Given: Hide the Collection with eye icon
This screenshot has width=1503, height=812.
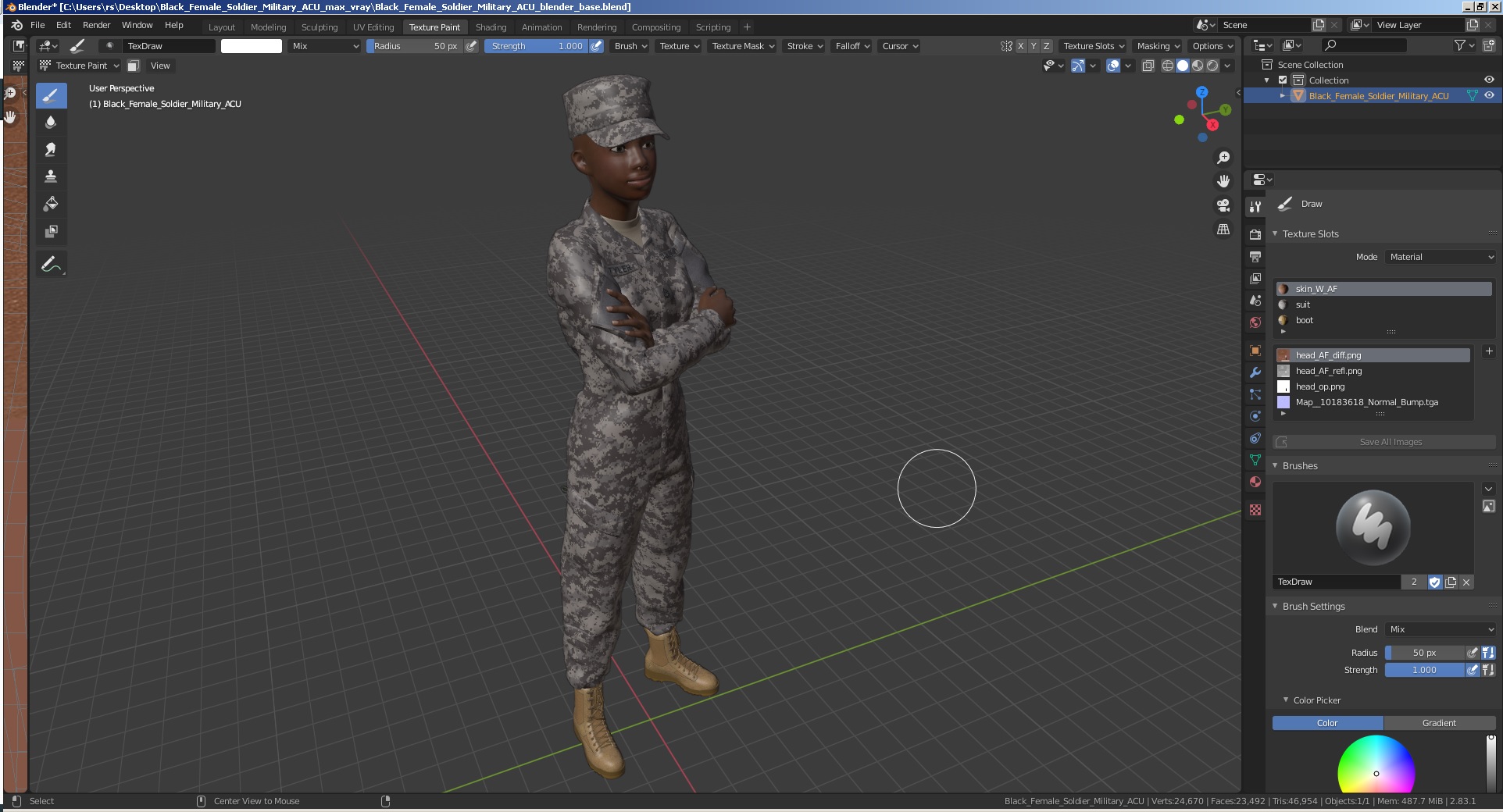Looking at the screenshot, I should click(x=1489, y=80).
